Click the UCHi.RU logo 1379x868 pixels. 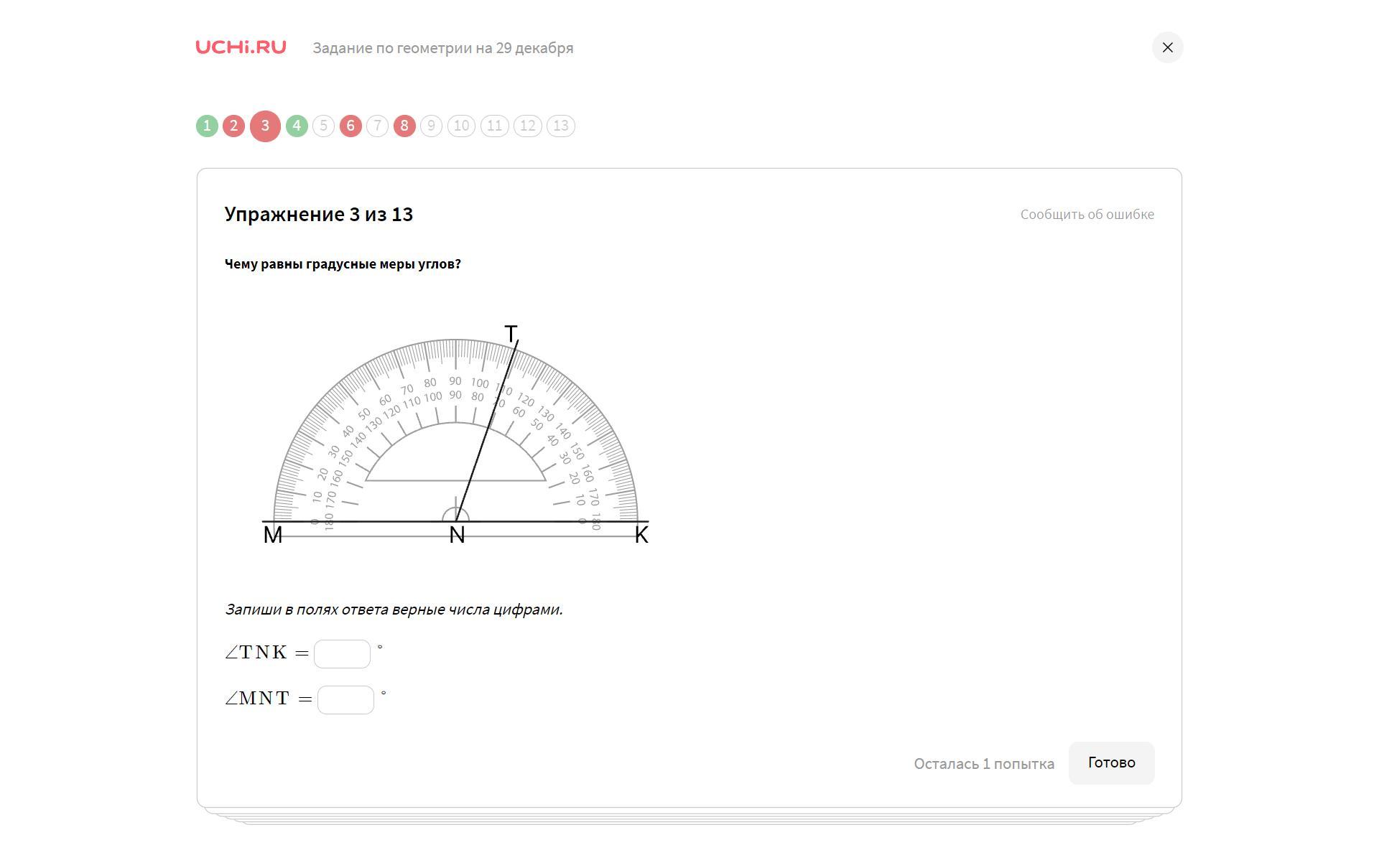click(241, 47)
